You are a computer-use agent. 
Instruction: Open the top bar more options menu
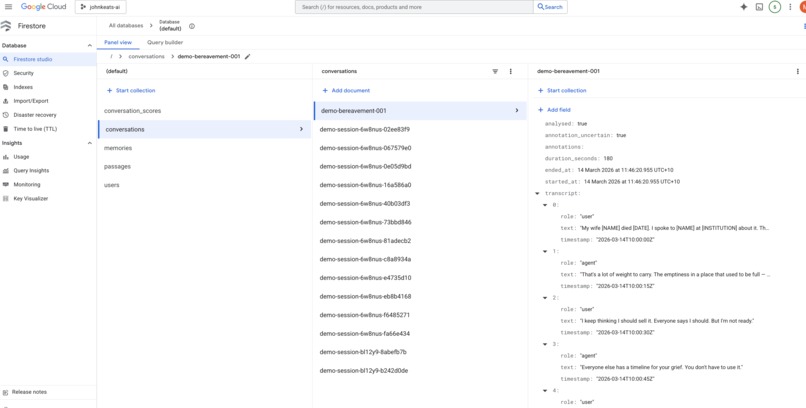(x=790, y=7)
